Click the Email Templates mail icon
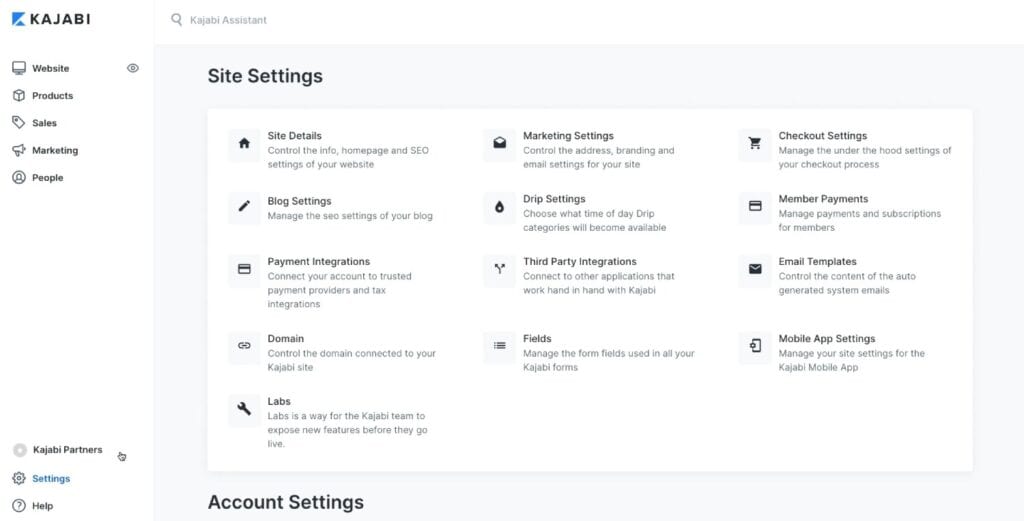This screenshot has height=521, width=1024. (x=755, y=269)
